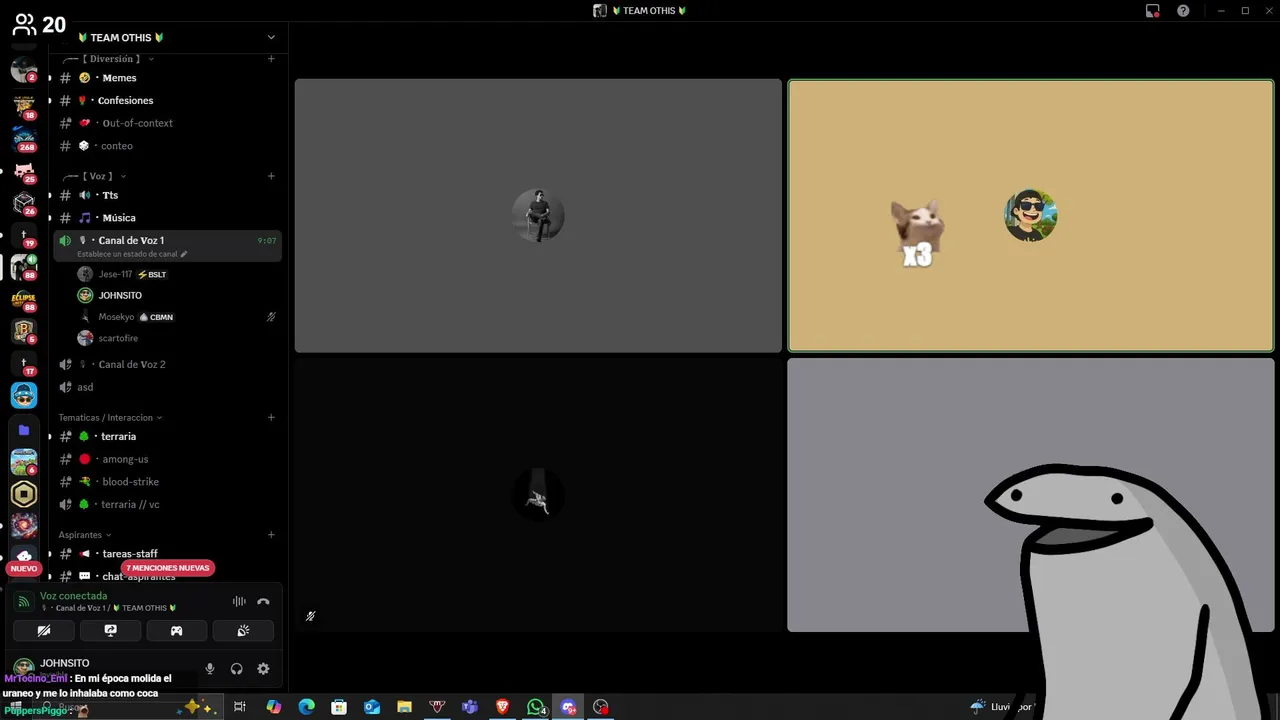Open the server folder icon
1280x720 pixels.
(x=24, y=430)
